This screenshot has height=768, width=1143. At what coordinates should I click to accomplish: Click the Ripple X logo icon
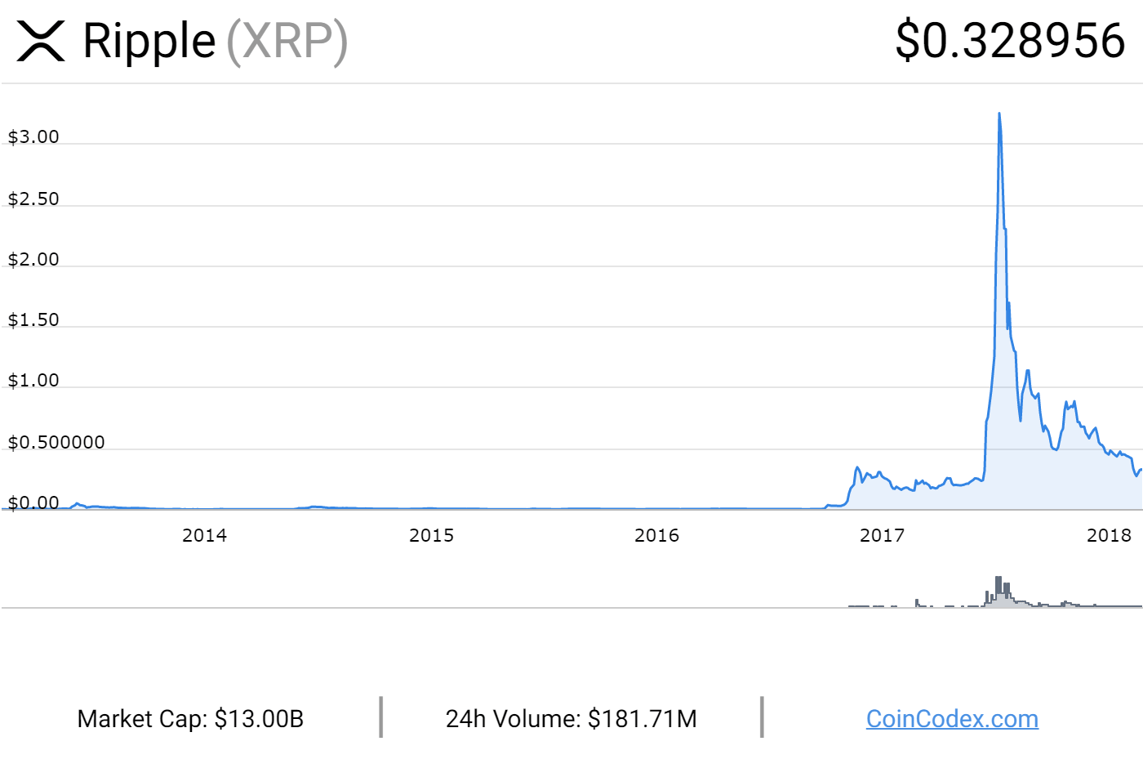[41, 41]
